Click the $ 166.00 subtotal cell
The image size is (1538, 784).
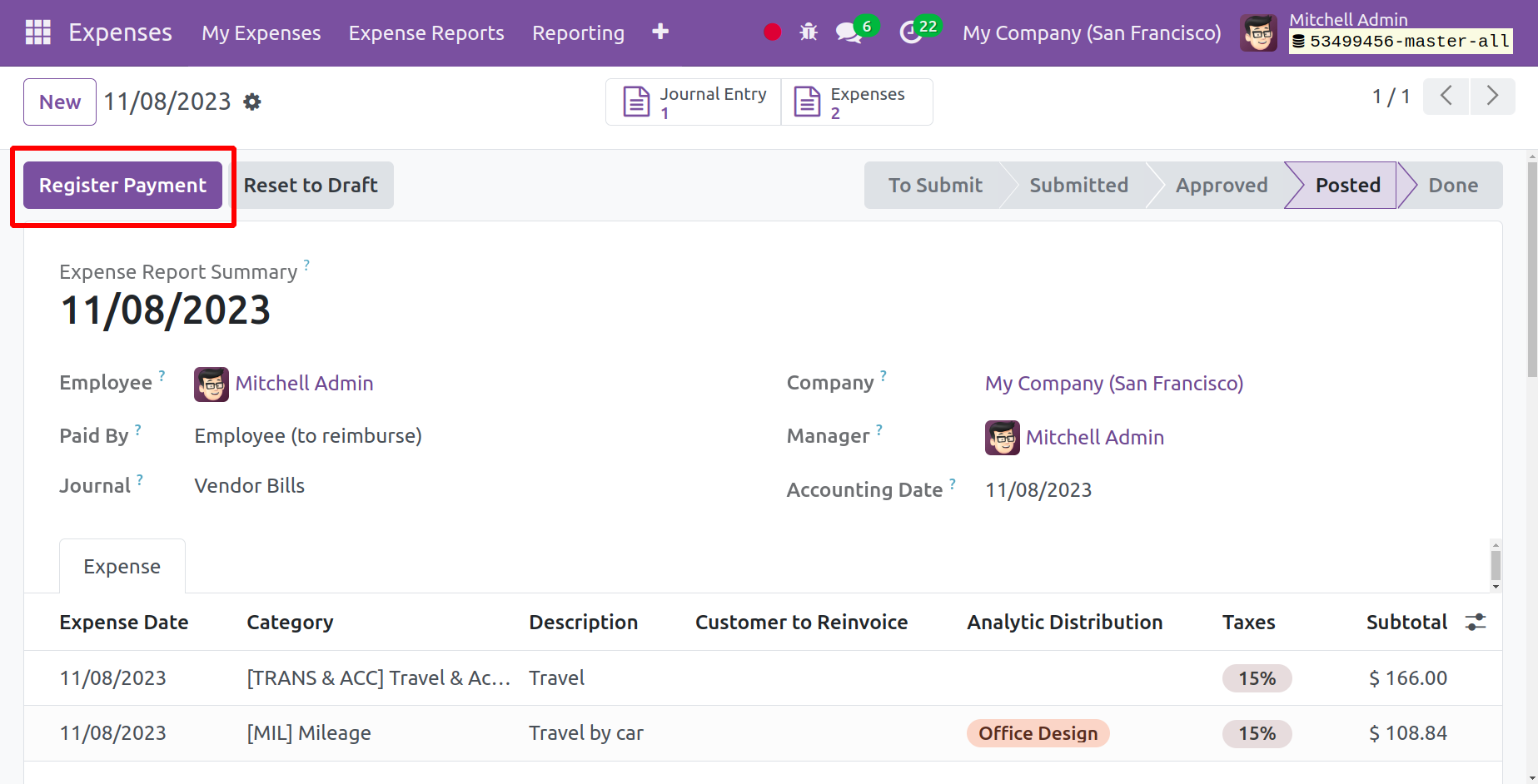click(1408, 678)
